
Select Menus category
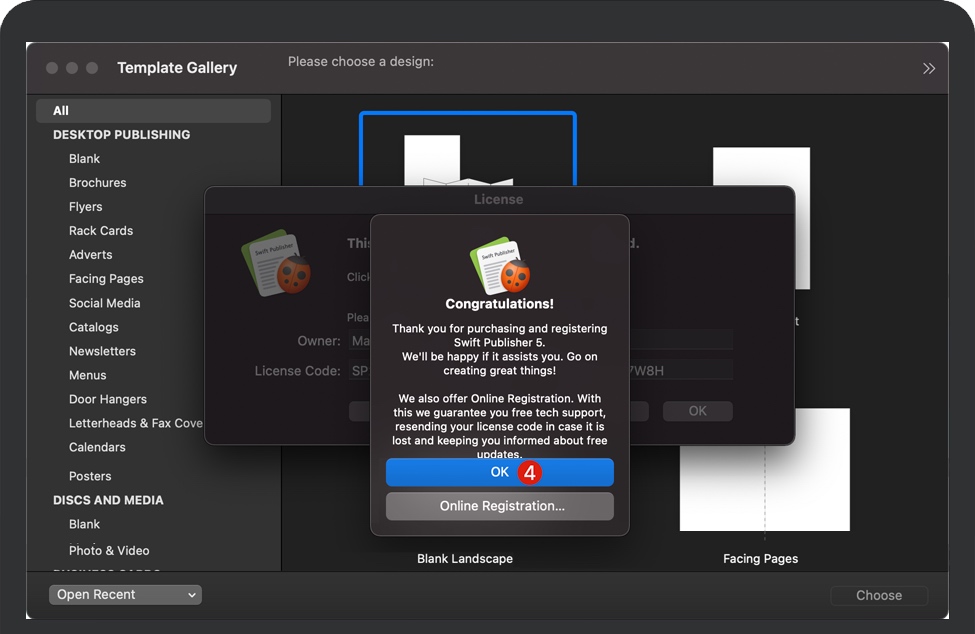[87, 375]
